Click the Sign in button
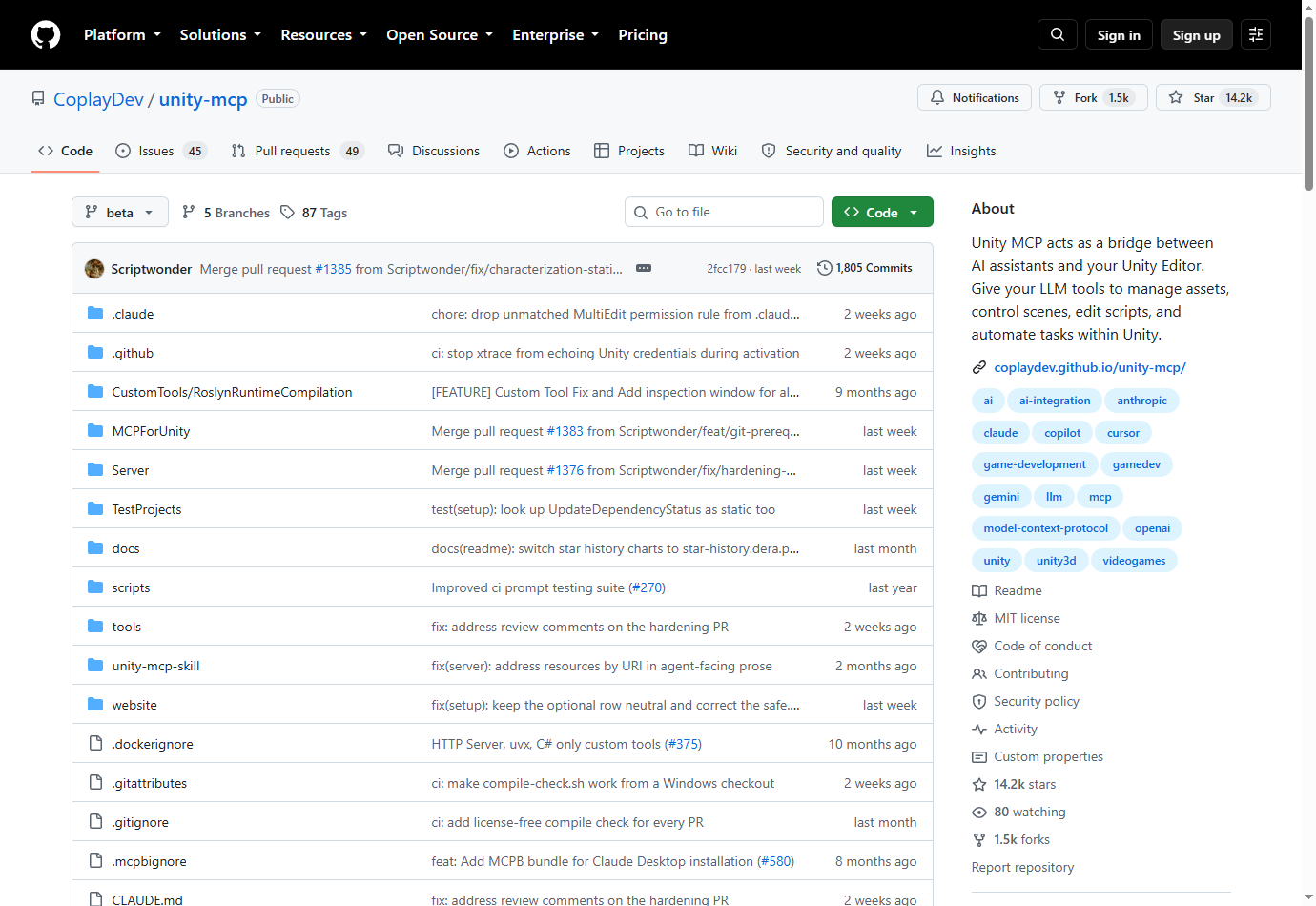Image resolution: width=1316 pixels, height=906 pixels. coord(1119,34)
